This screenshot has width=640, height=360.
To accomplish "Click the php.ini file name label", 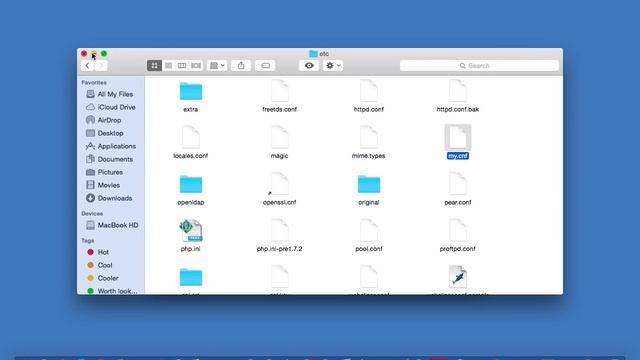I will click(191, 249).
